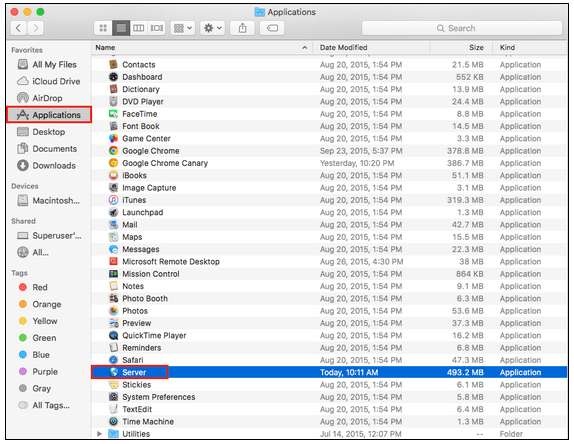Screen dimensions: 574x444
Task: Toggle sort order arrow on Name column
Action: pyautogui.click(x=304, y=48)
